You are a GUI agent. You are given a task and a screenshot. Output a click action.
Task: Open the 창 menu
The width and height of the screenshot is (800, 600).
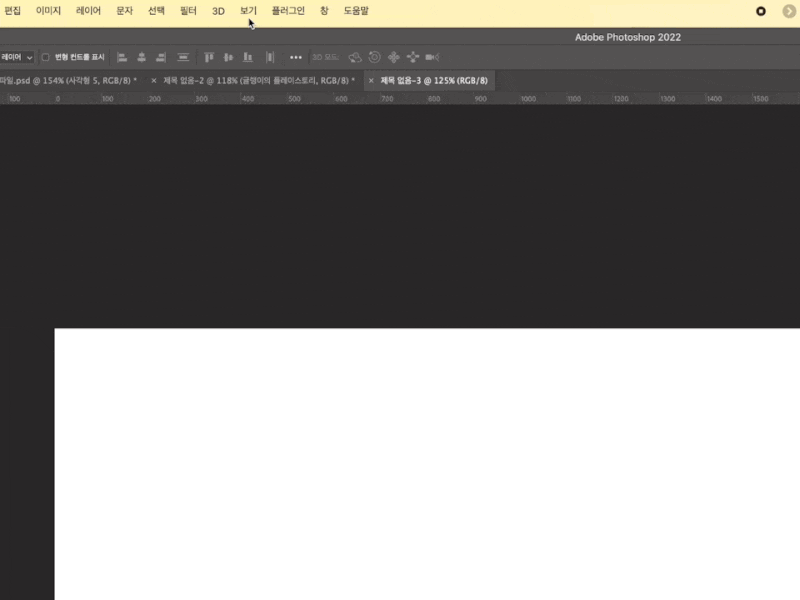tap(324, 11)
